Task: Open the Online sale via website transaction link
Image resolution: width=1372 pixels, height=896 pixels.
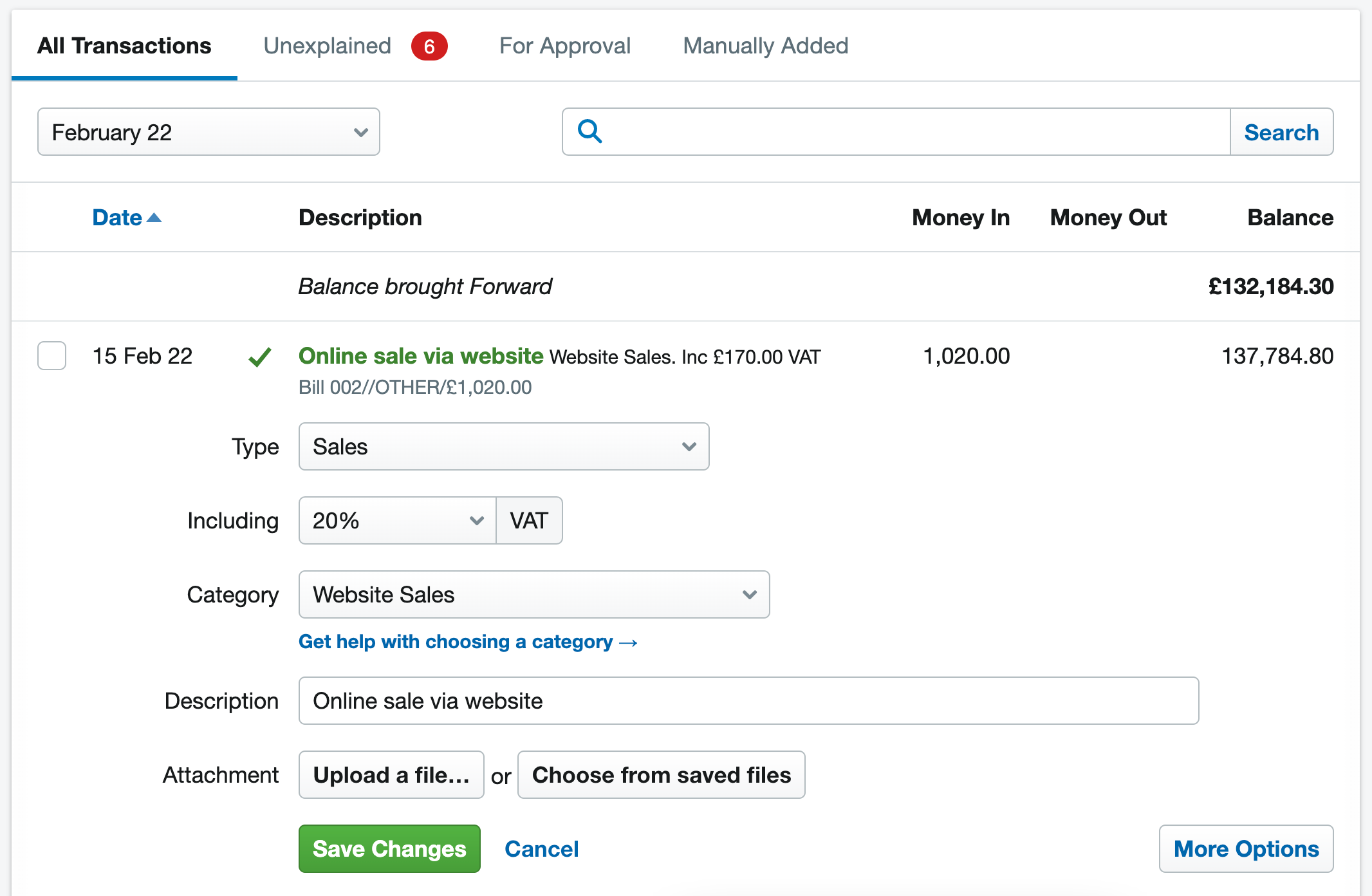Action: [421, 356]
